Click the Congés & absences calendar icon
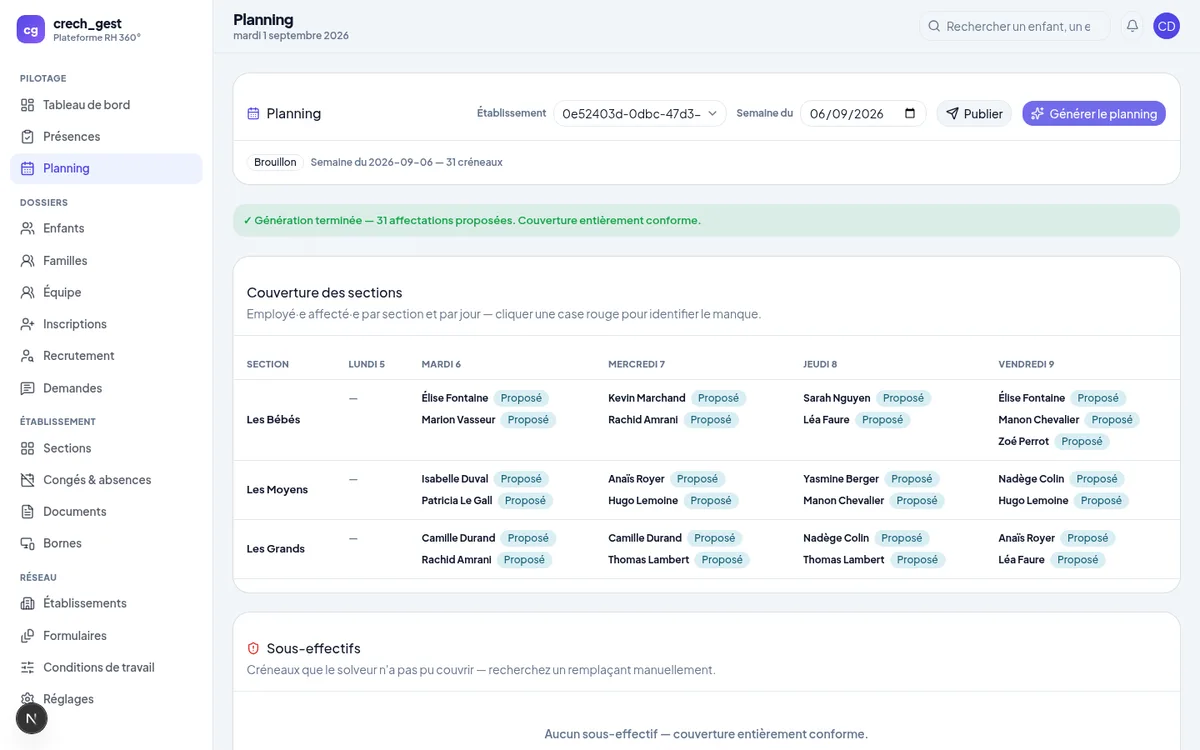Image resolution: width=1200 pixels, height=750 pixels. coord(28,480)
